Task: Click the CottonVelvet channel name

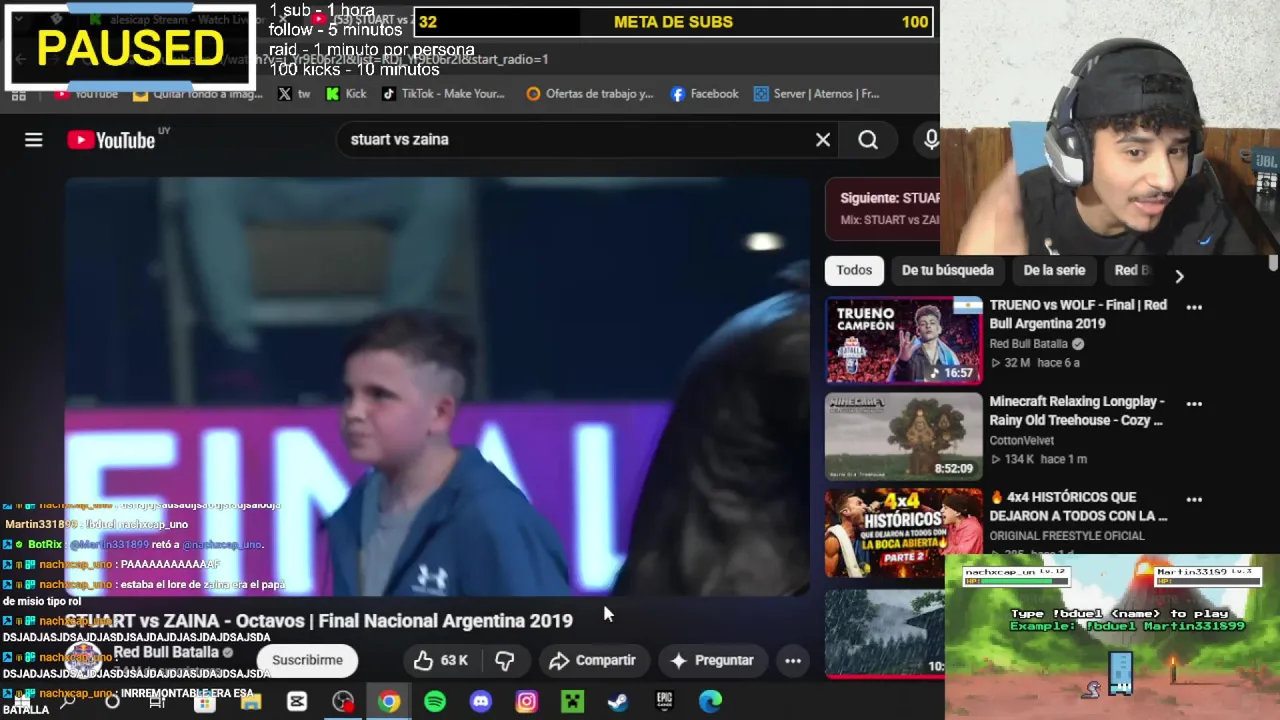Action: pos(1024,440)
